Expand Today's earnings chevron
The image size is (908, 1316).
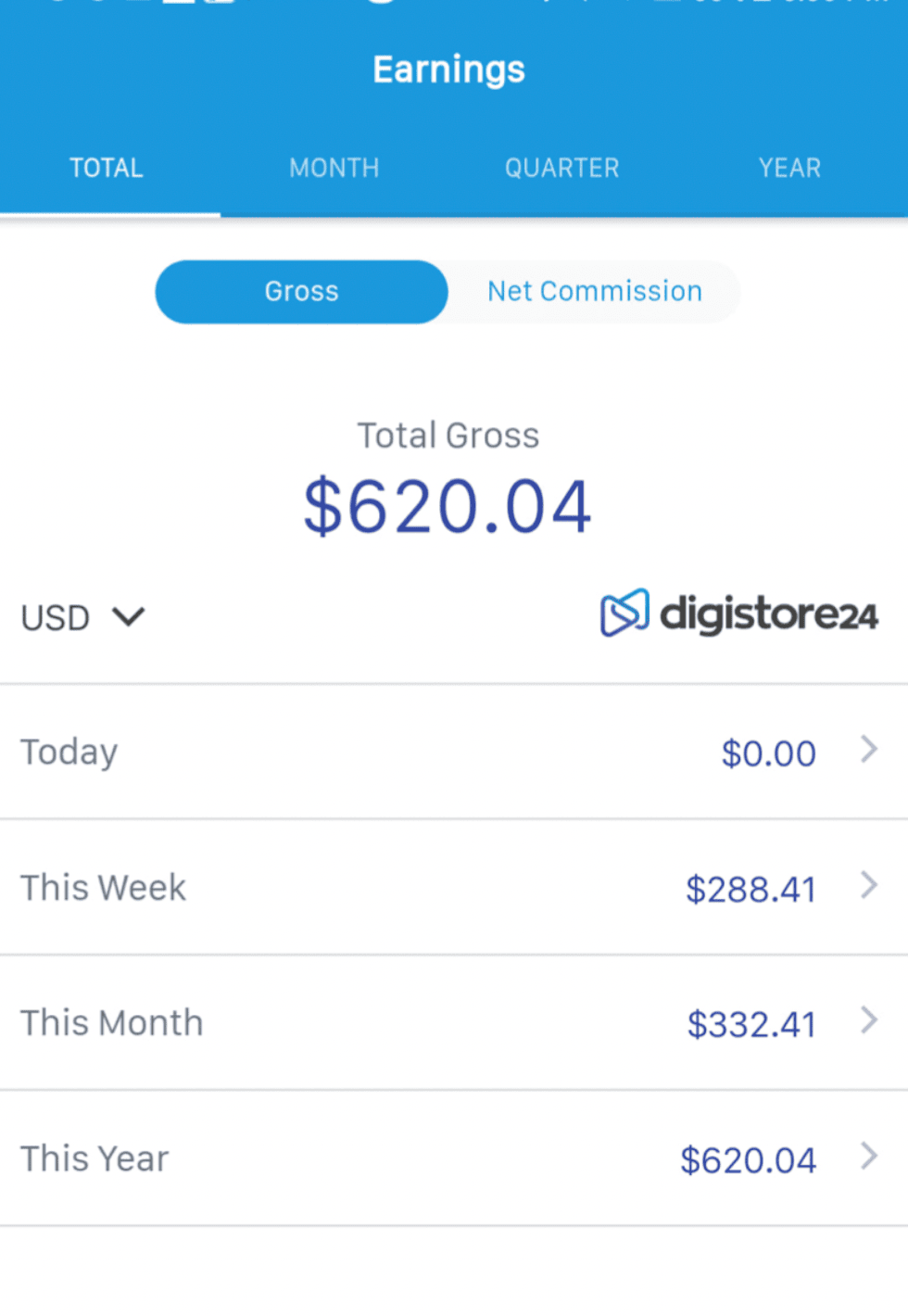[868, 749]
